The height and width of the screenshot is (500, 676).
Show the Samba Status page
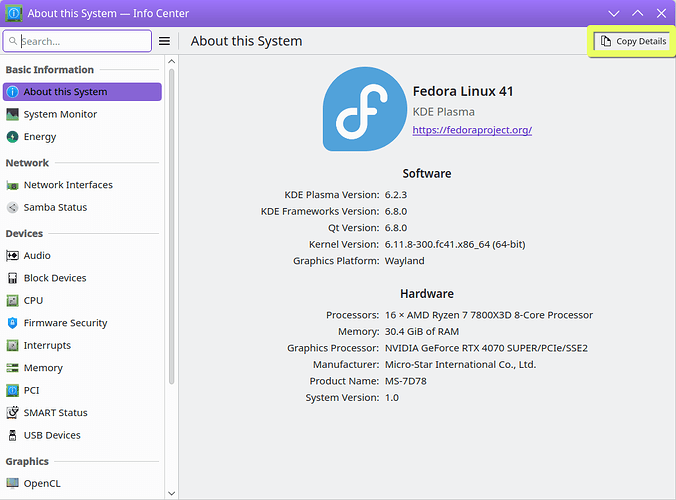(x=82, y=207)
